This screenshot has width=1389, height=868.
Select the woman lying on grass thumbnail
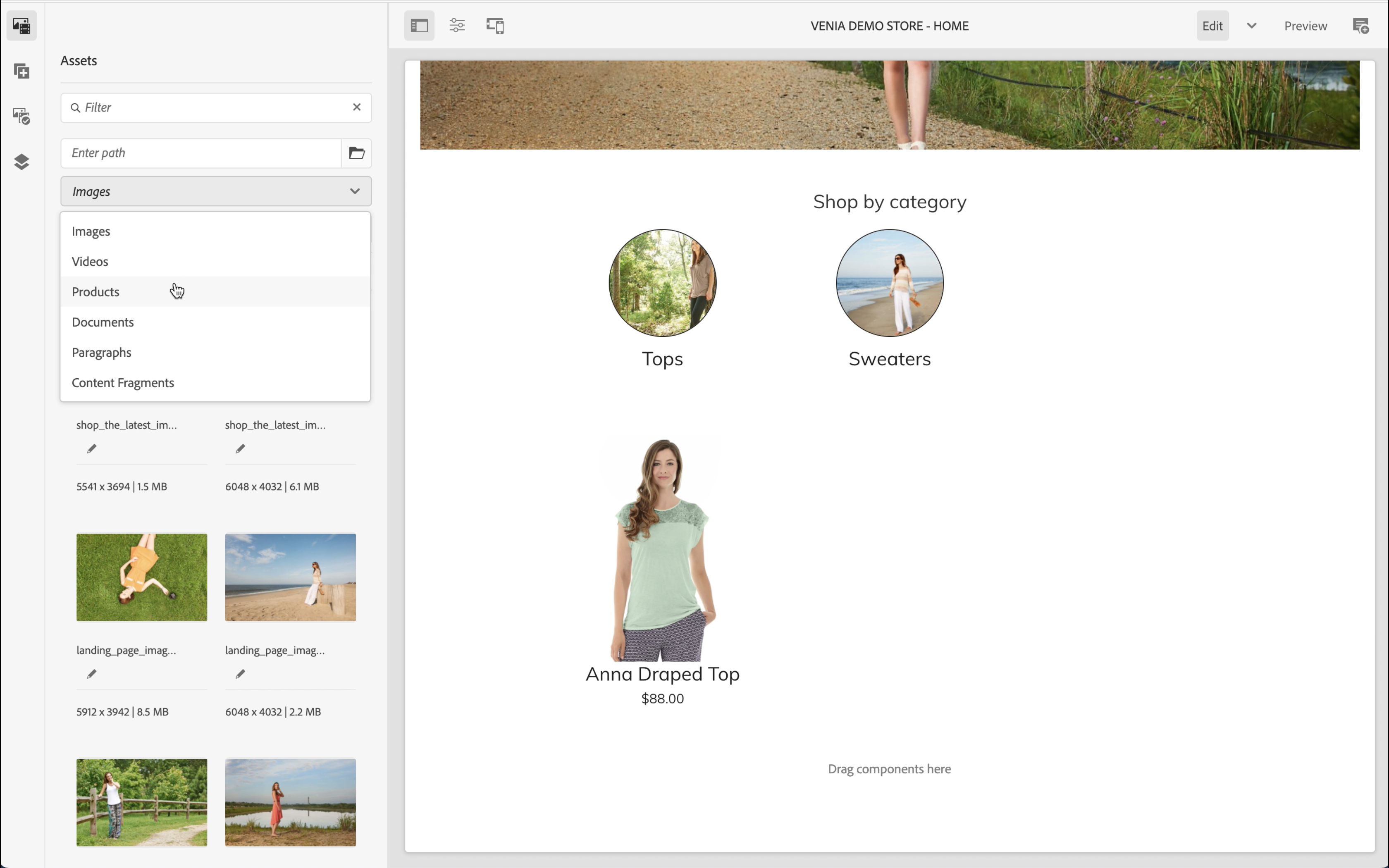142,577
